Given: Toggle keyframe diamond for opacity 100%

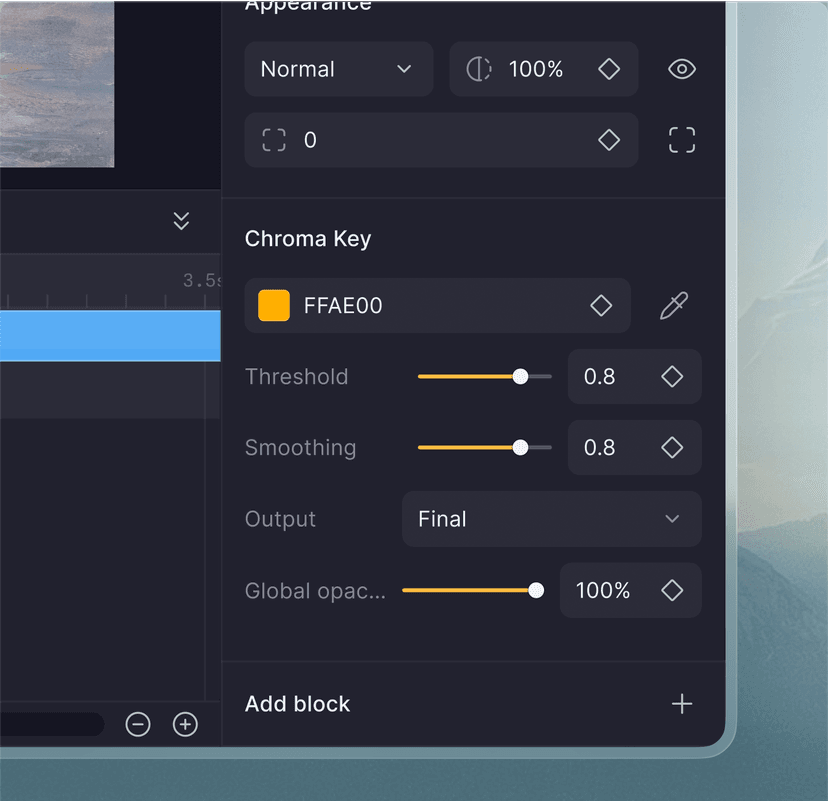Looking at the screenshot, I should click(x=609, y=69).
